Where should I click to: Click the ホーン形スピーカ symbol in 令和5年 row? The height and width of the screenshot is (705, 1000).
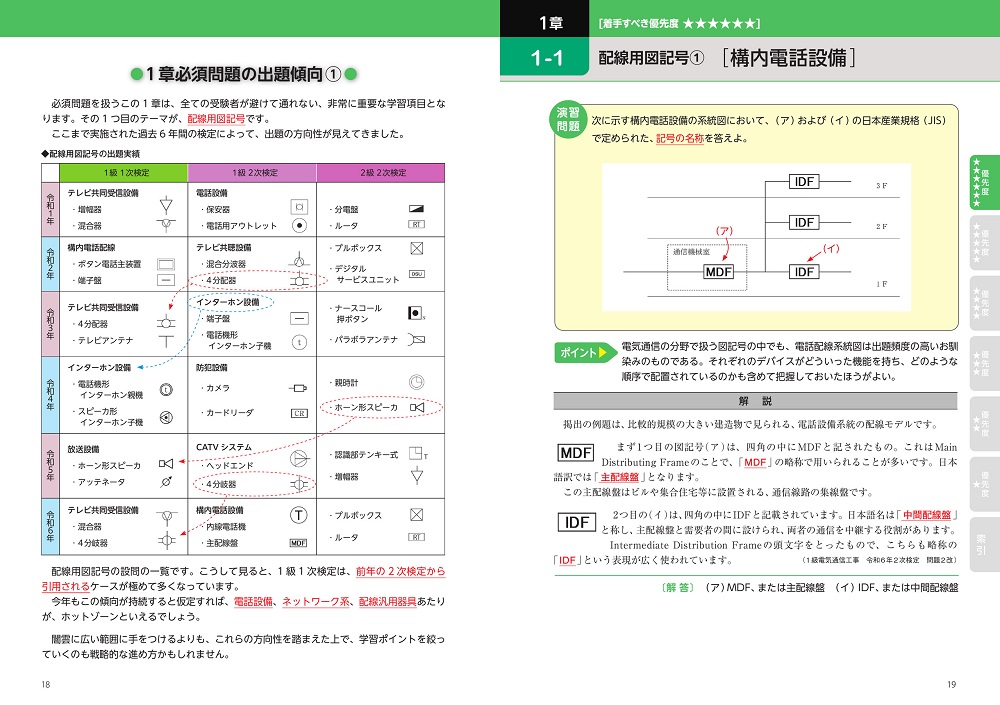click(x=166, y=464)
